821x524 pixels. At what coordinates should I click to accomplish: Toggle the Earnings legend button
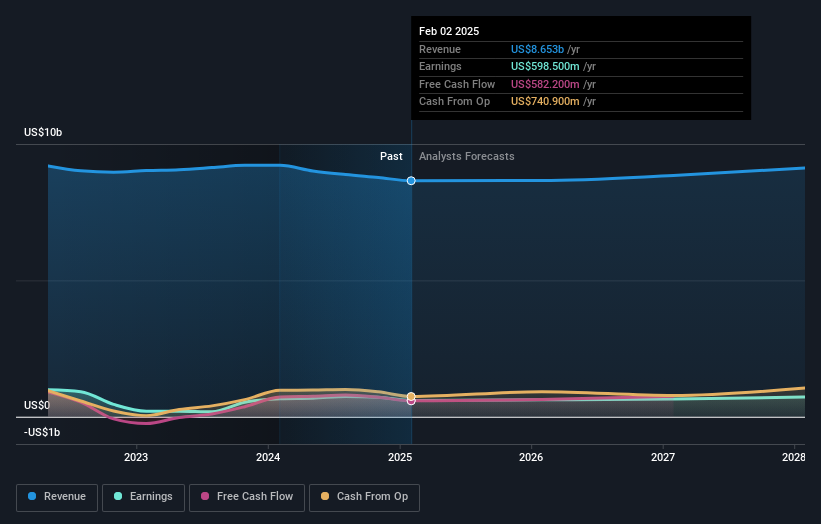(143, 497)
